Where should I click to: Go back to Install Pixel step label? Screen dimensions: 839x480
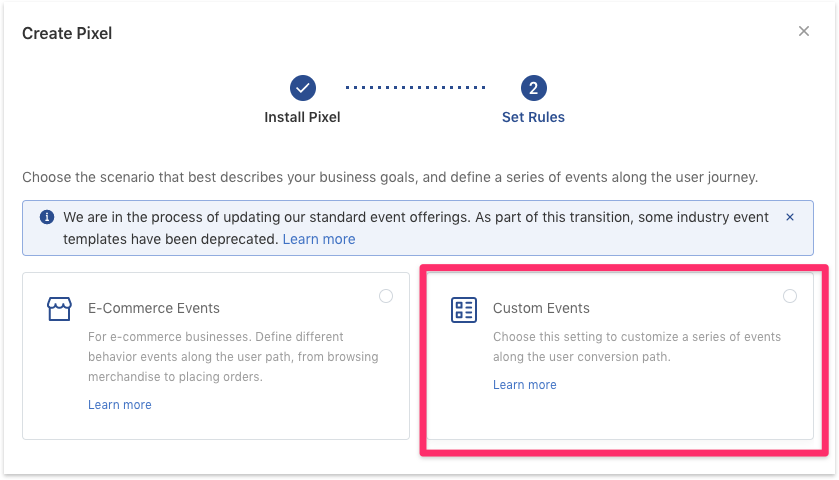point(302,117)
